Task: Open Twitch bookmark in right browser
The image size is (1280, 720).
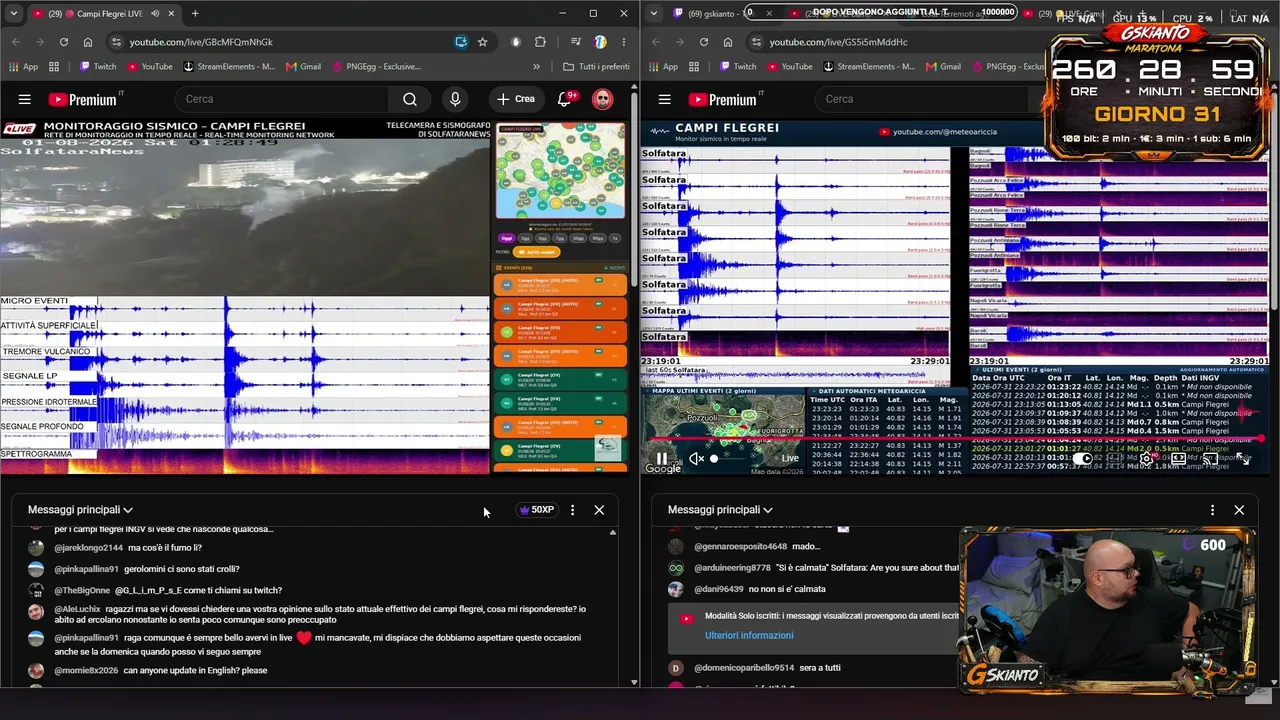Action: coord(738,67)
